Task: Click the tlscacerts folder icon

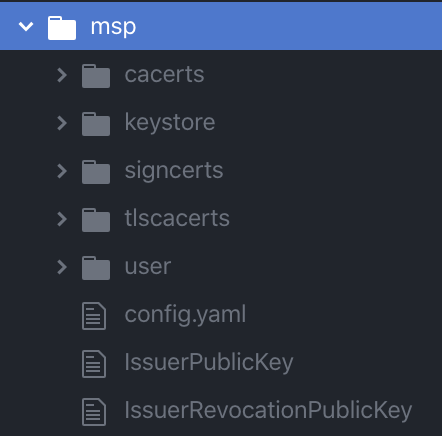Action: click(x=96, y=220)
